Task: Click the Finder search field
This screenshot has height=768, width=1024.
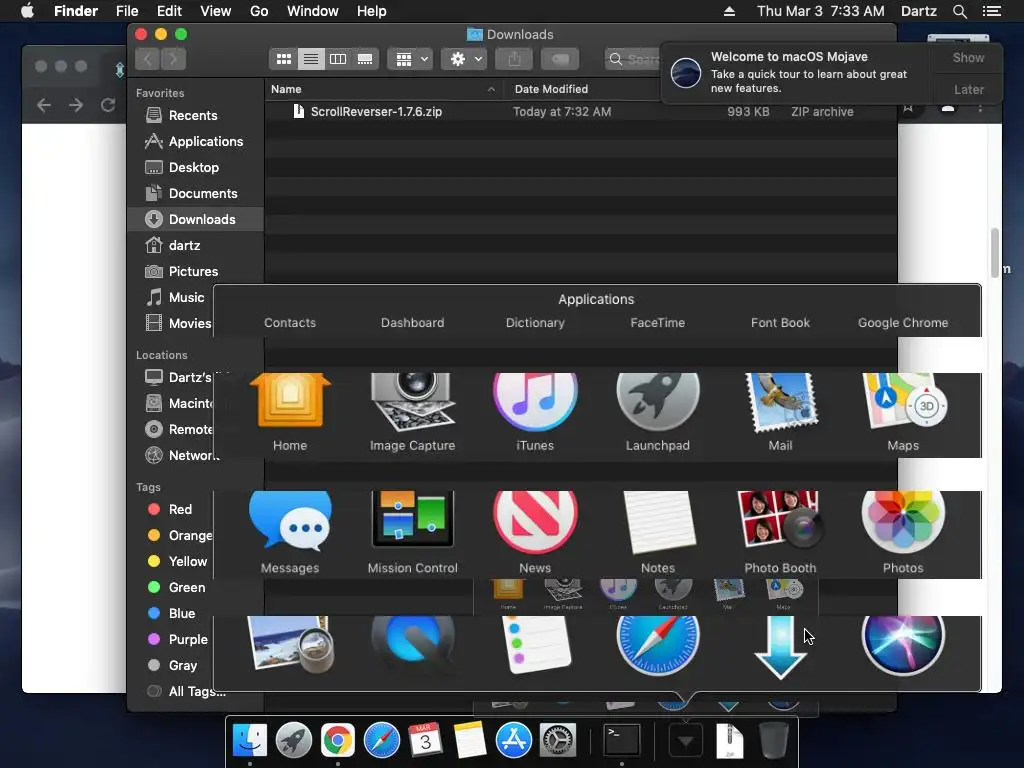Action: click(633, 59)
